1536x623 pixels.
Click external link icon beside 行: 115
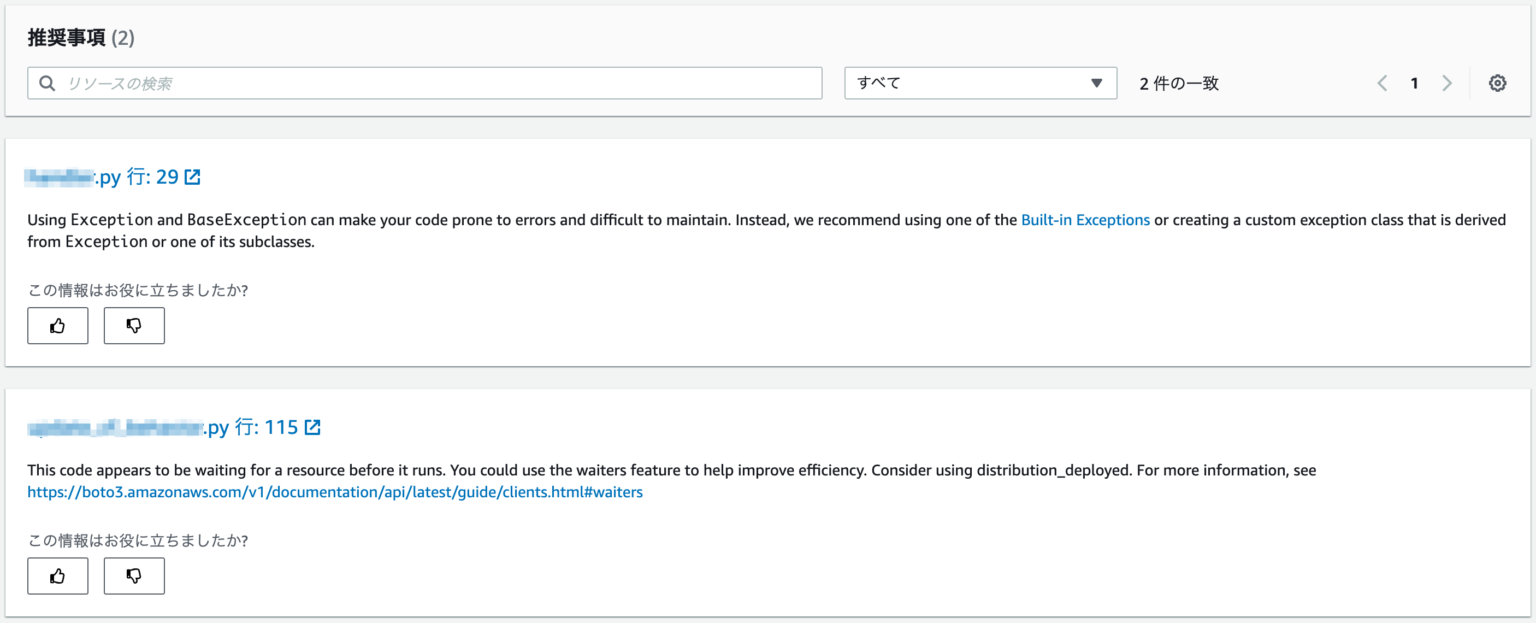pyautogui.click(x=312, y=428)
